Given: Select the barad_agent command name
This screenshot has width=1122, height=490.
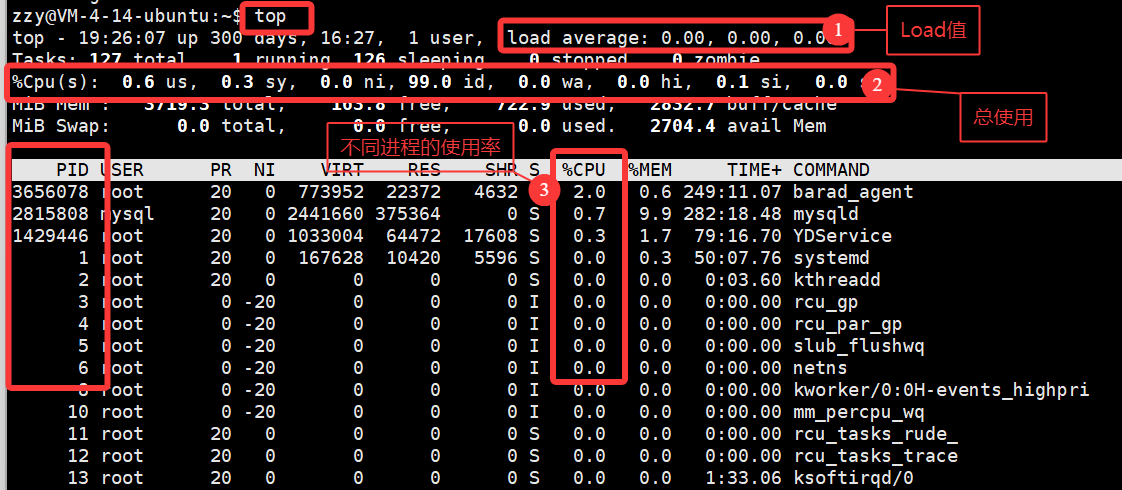Looking at the screenshot, I should (x=853, y=192).
